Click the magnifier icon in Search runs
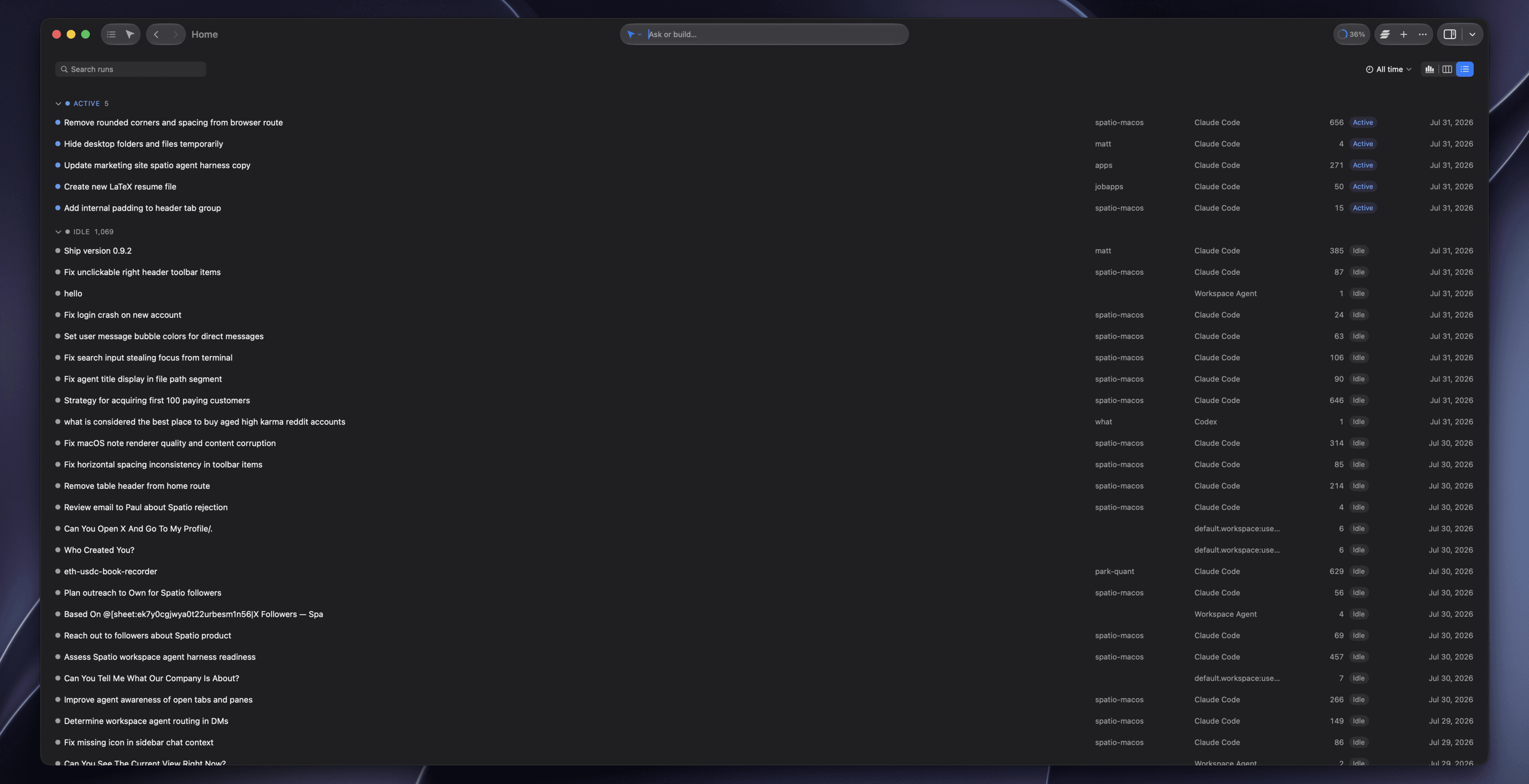 pos(64,69)
